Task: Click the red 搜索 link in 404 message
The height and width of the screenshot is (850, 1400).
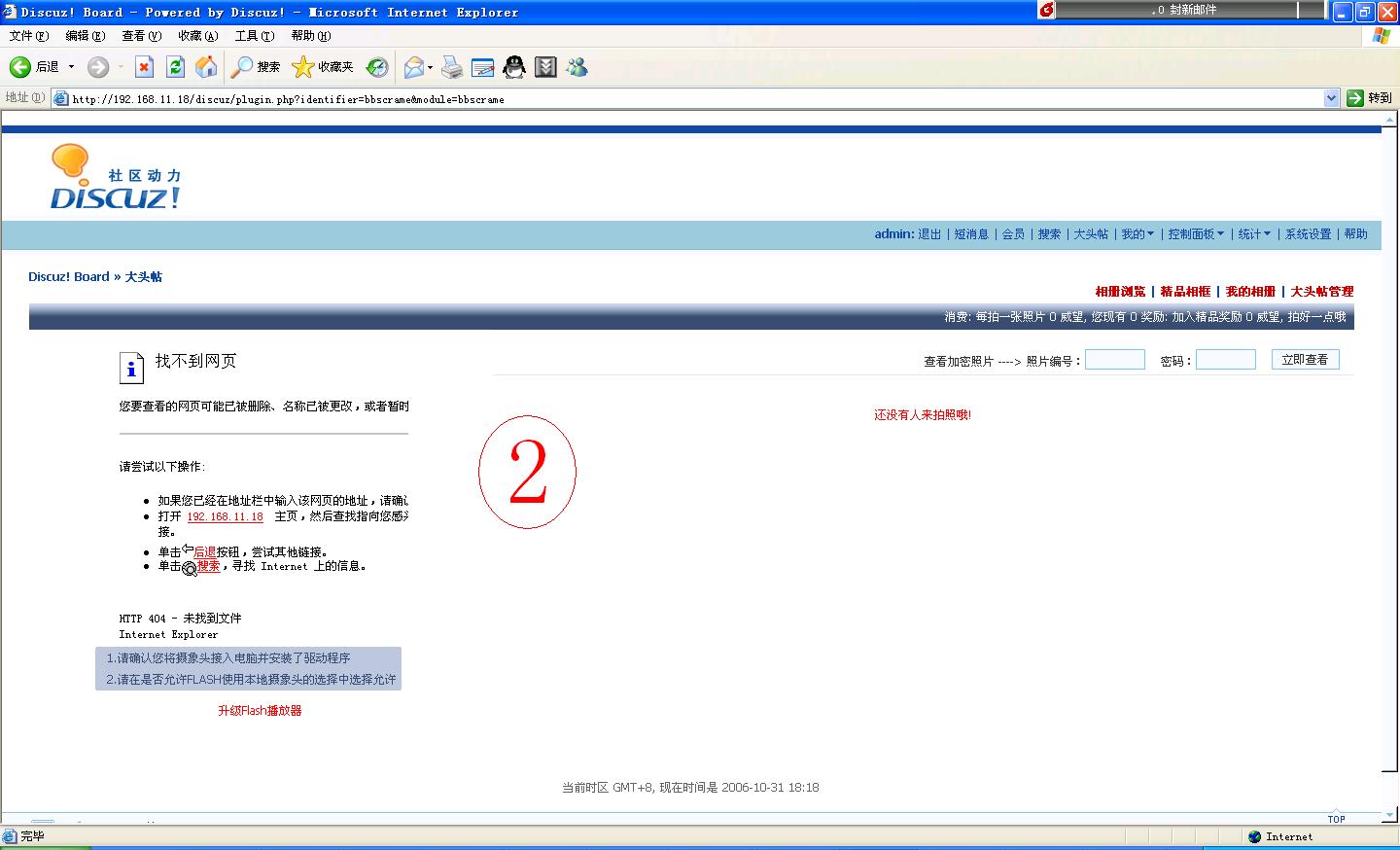Action: 208,566
